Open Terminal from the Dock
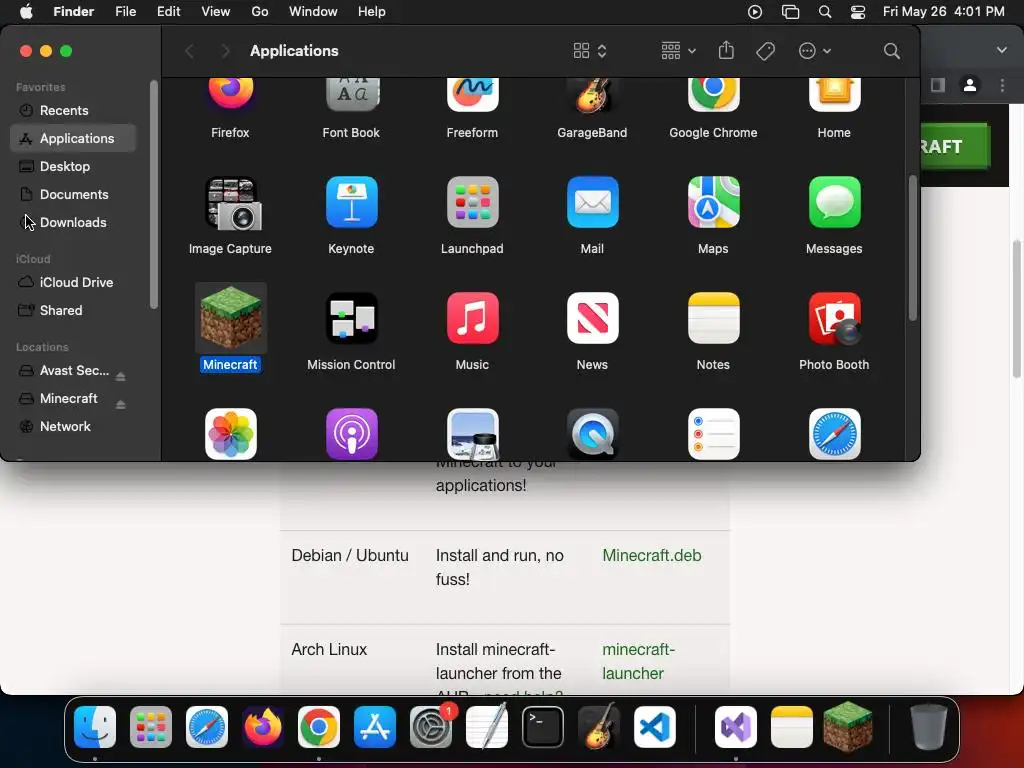 [x=543, y=727]
